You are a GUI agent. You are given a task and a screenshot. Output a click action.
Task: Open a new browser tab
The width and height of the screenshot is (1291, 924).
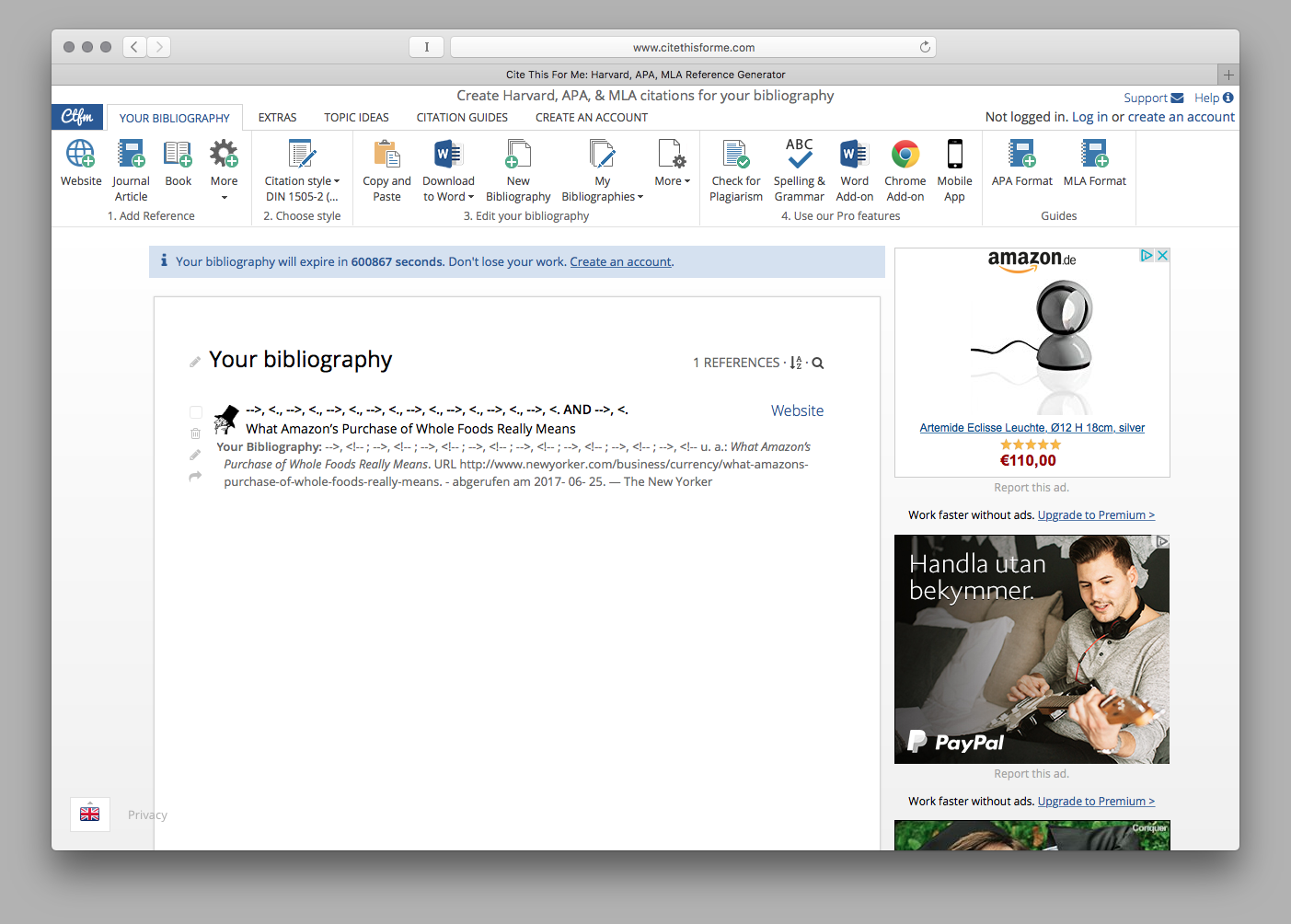(x=1228, y=75)
